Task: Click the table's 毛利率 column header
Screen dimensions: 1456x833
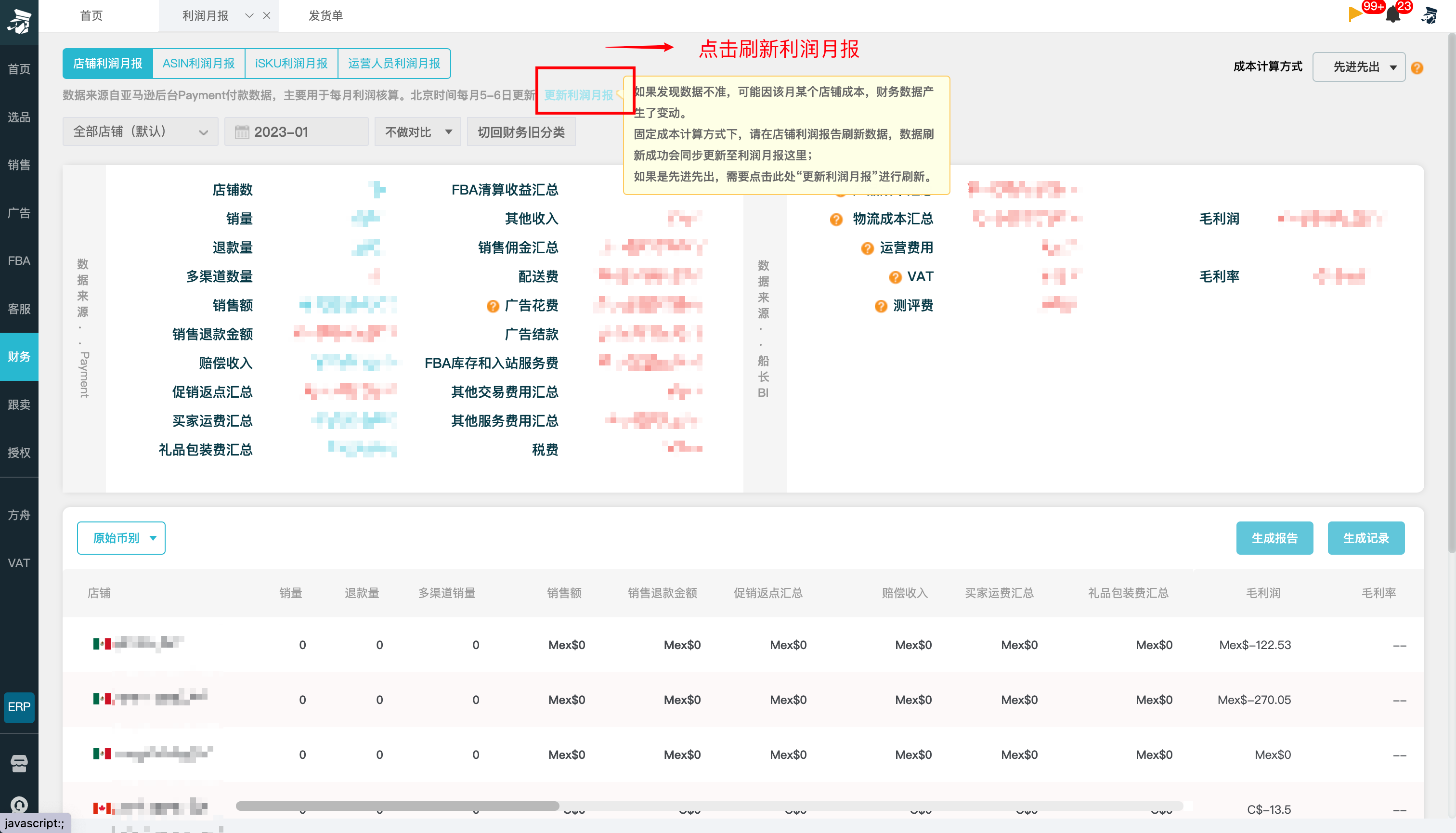Action: [1379, 593]
